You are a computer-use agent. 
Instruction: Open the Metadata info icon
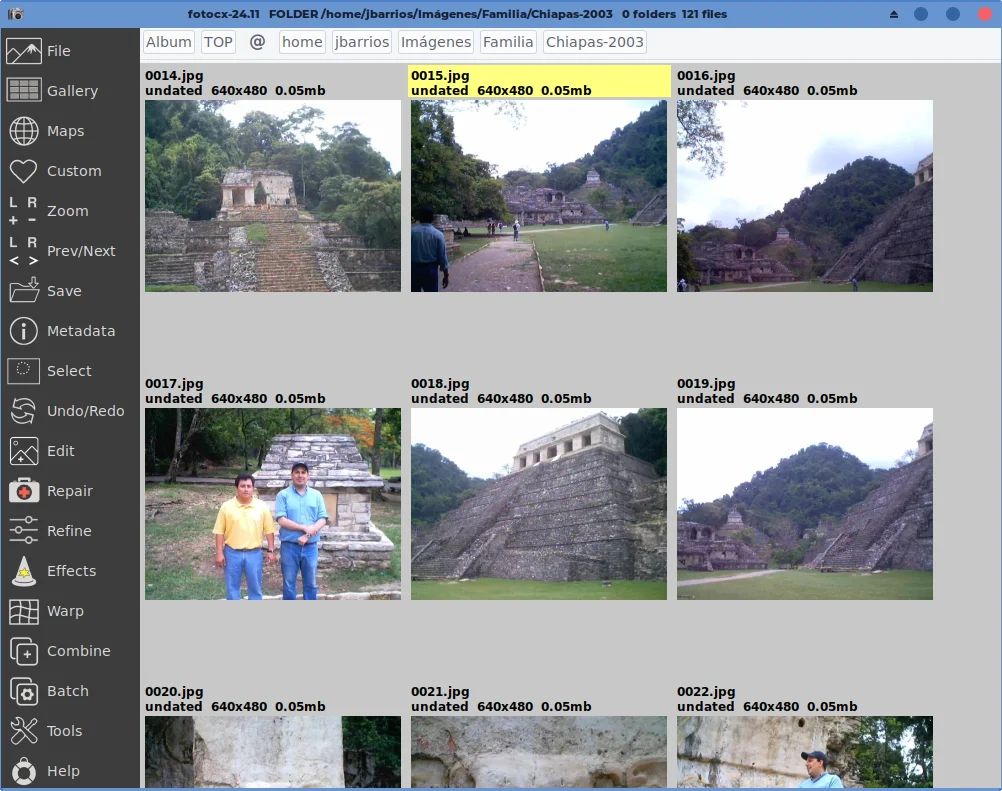coord(24,331)
